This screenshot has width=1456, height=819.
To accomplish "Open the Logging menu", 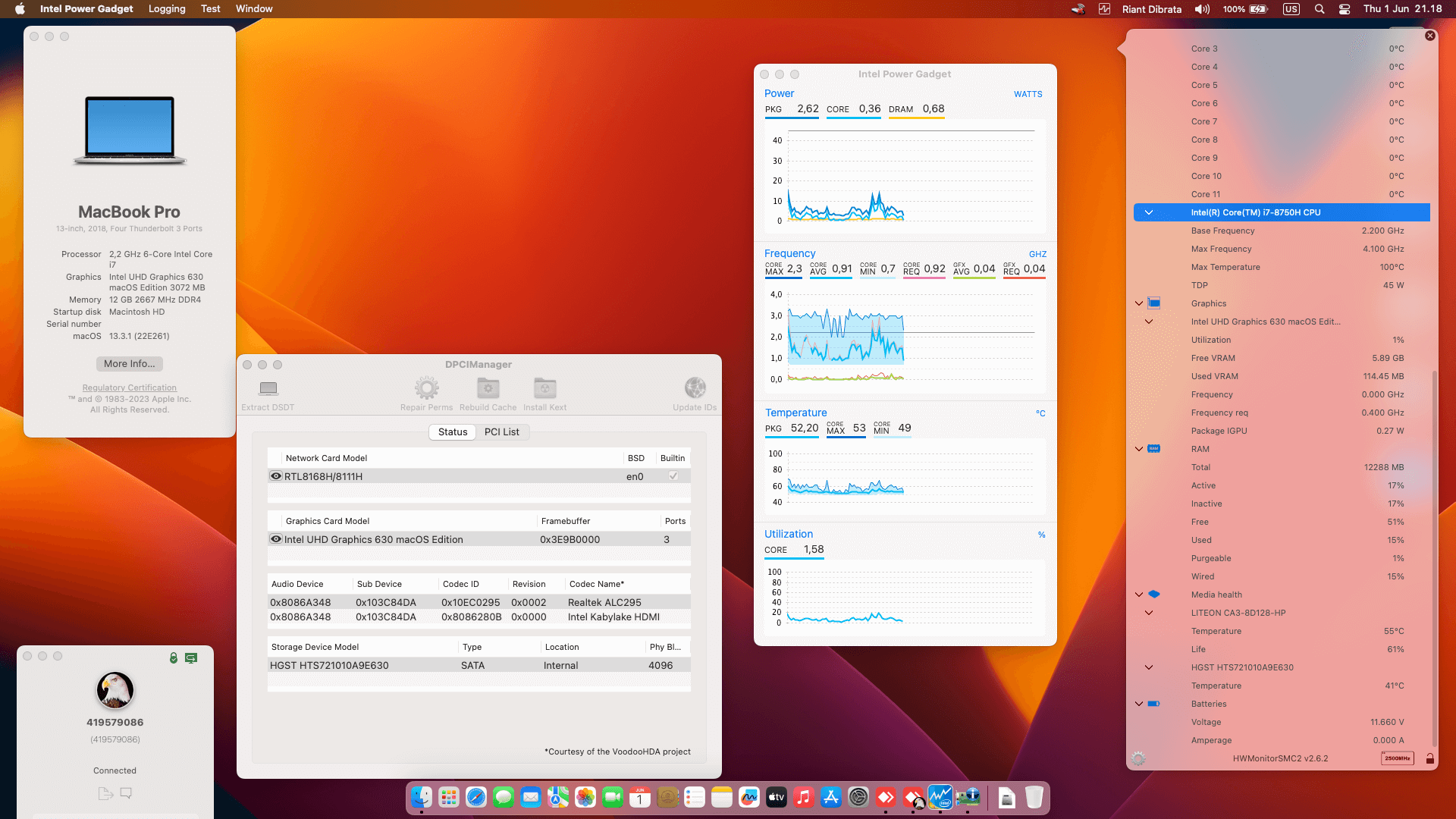I will coord(167,8).
